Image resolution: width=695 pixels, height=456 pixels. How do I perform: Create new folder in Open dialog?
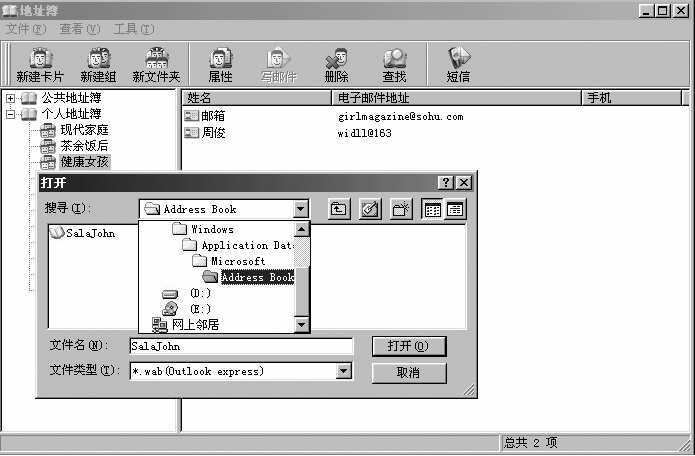coord(401,209)
